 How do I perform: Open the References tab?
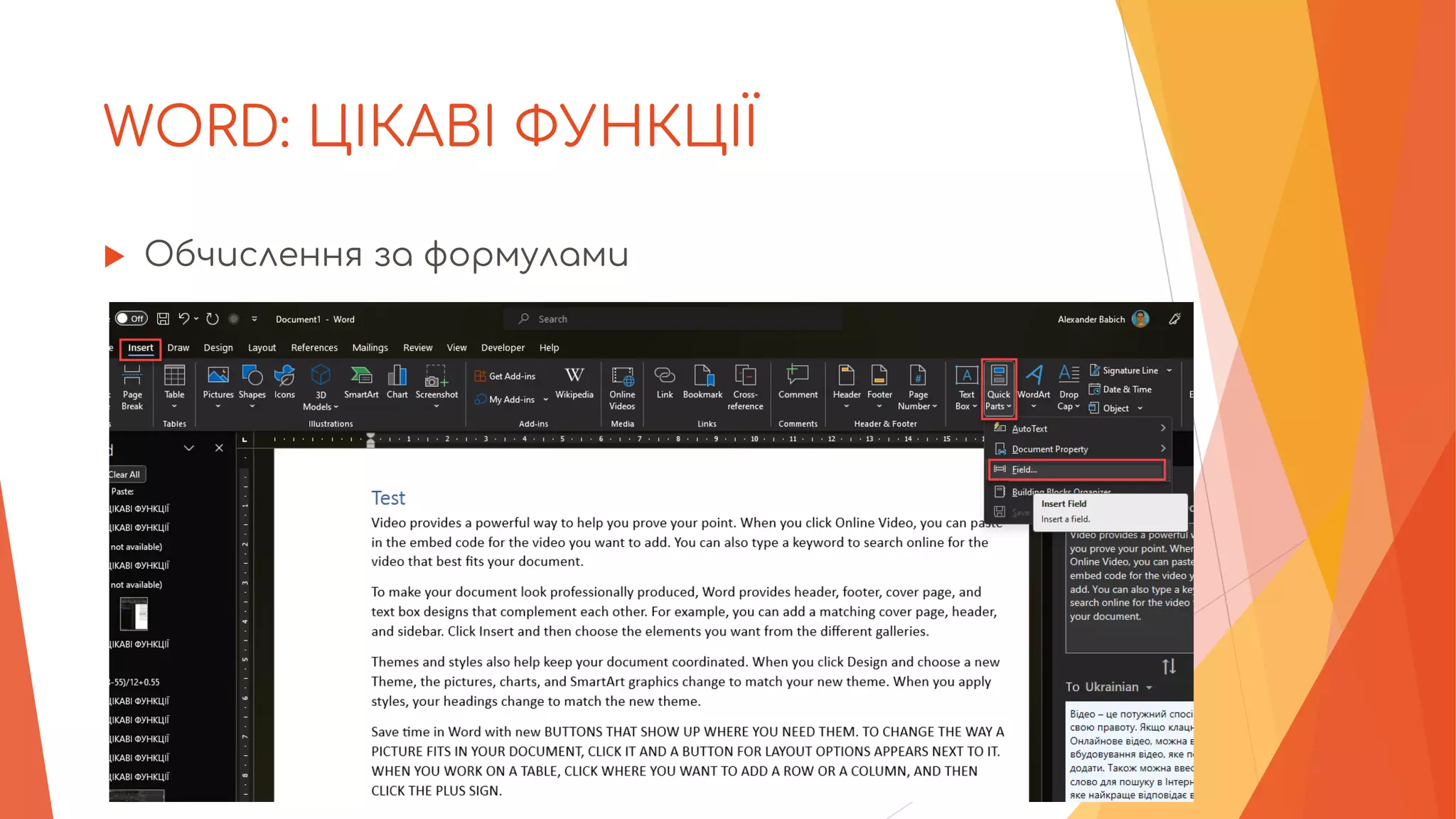314,348
